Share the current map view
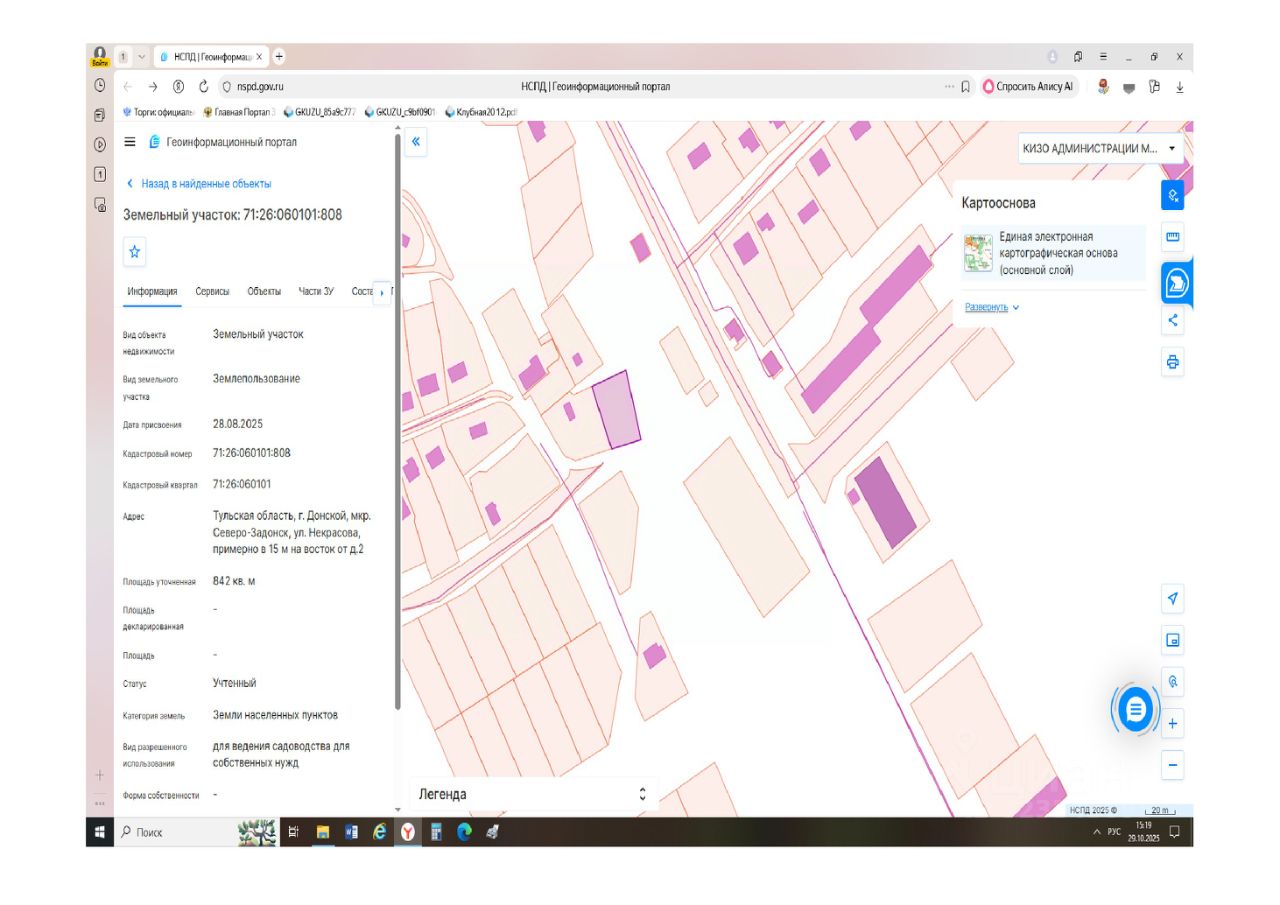The image size is (1280, 905). tap(1173, 321)
